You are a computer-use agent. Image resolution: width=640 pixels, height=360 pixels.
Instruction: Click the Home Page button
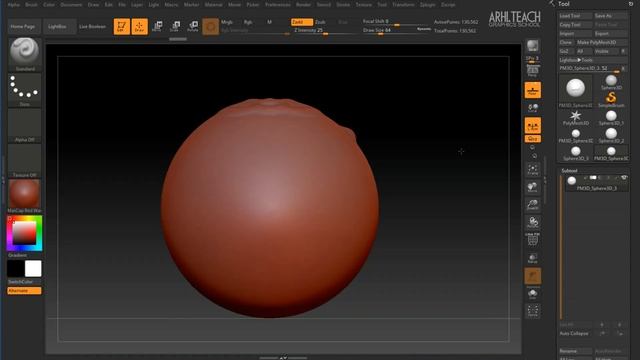pos(23,27)
